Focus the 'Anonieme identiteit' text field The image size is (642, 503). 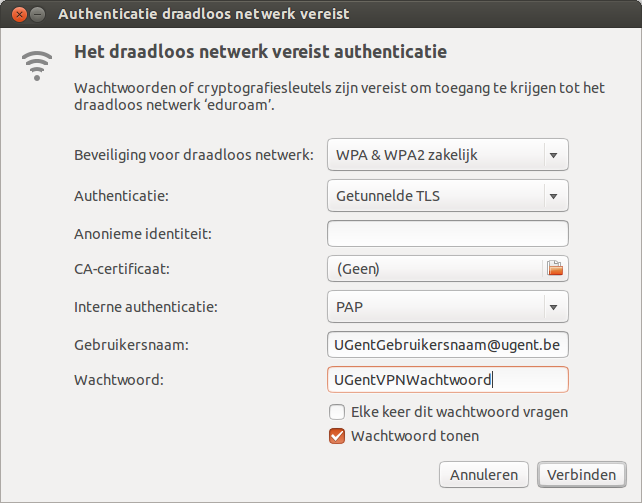447,233
